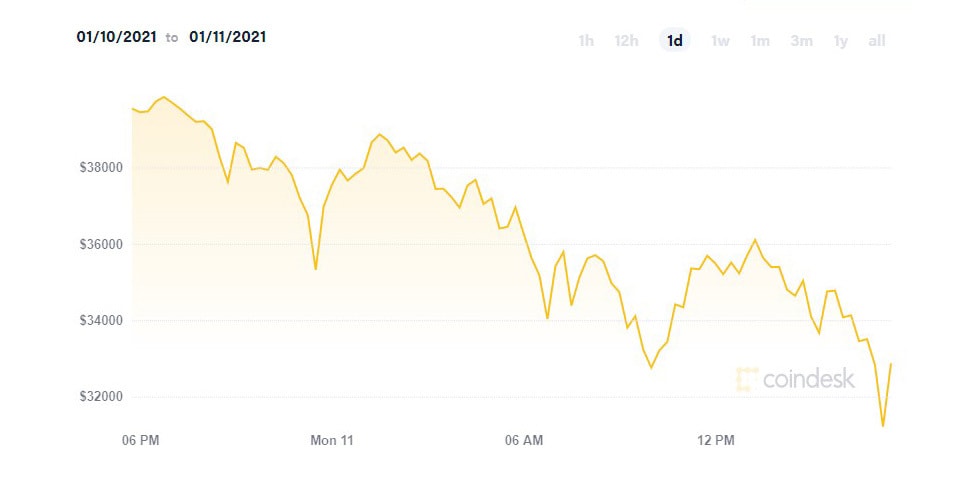Choose the 3m time range

801,41
